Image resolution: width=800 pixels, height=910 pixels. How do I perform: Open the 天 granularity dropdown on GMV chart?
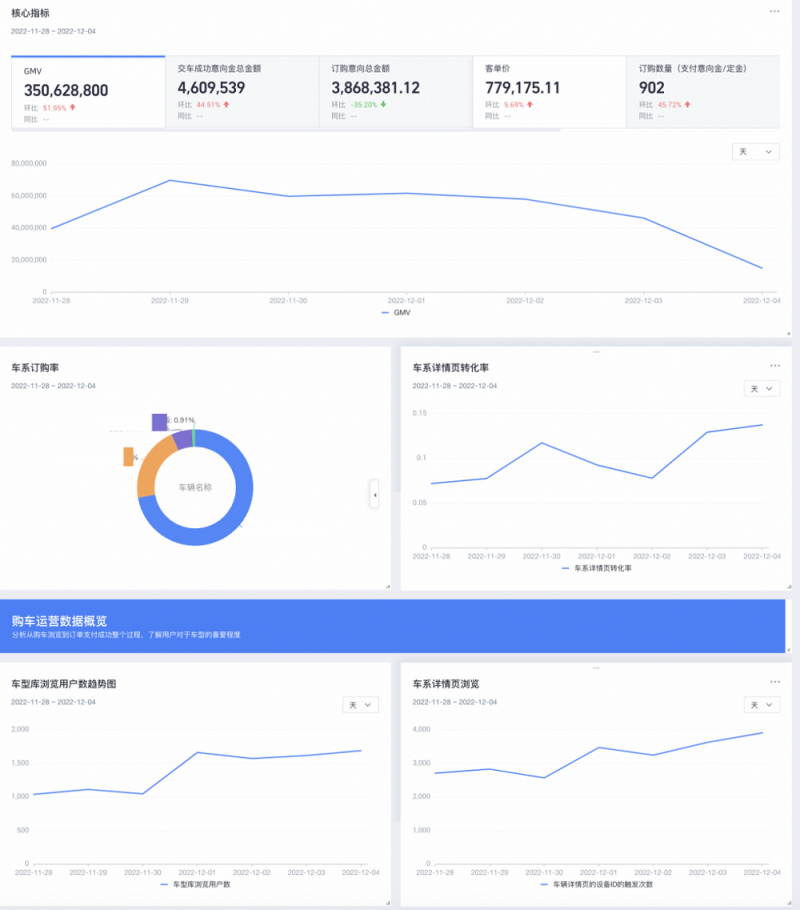(755, 151)
